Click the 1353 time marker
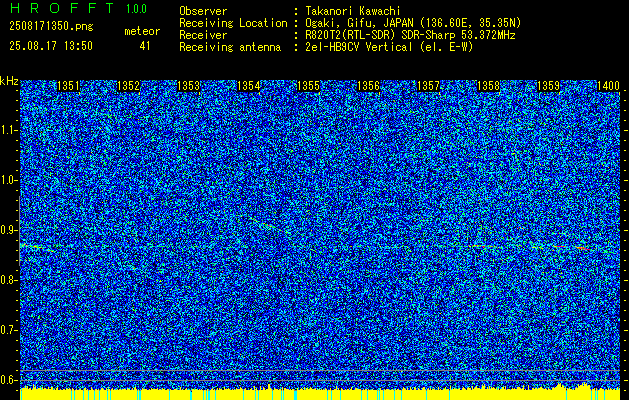Screen dimensions: 629x400 coord(189,86)
